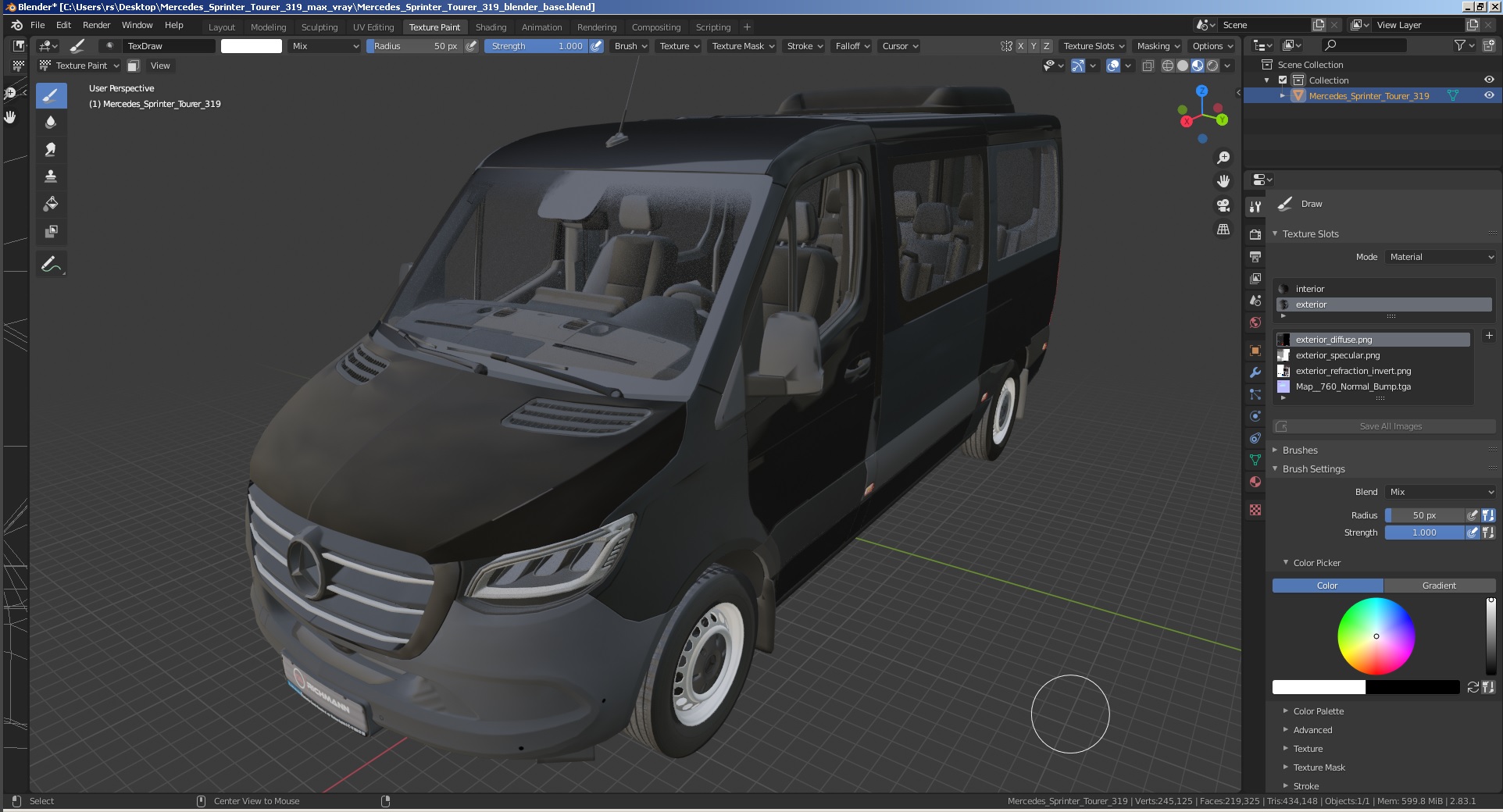The width and height of the screenshot is (1503, 812).
Task: Open Particles properties tab
Action: 1255,394
